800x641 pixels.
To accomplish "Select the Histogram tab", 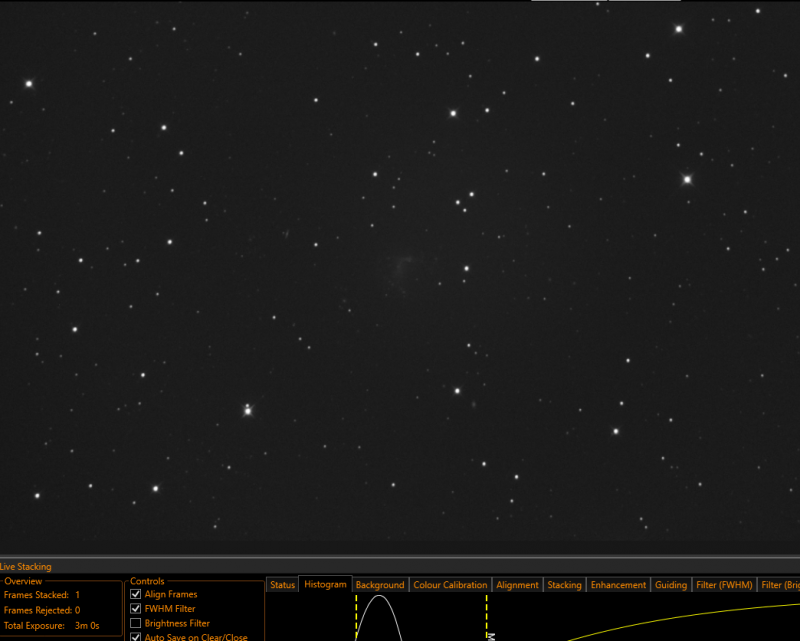I will (x=325, y=584).
